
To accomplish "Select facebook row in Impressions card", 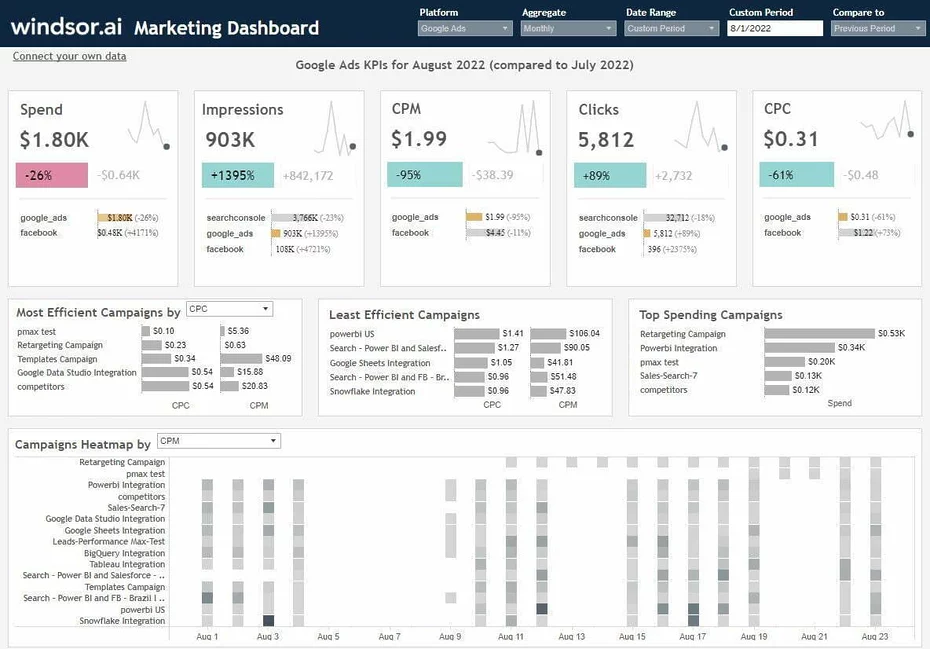I will point(276,249).
